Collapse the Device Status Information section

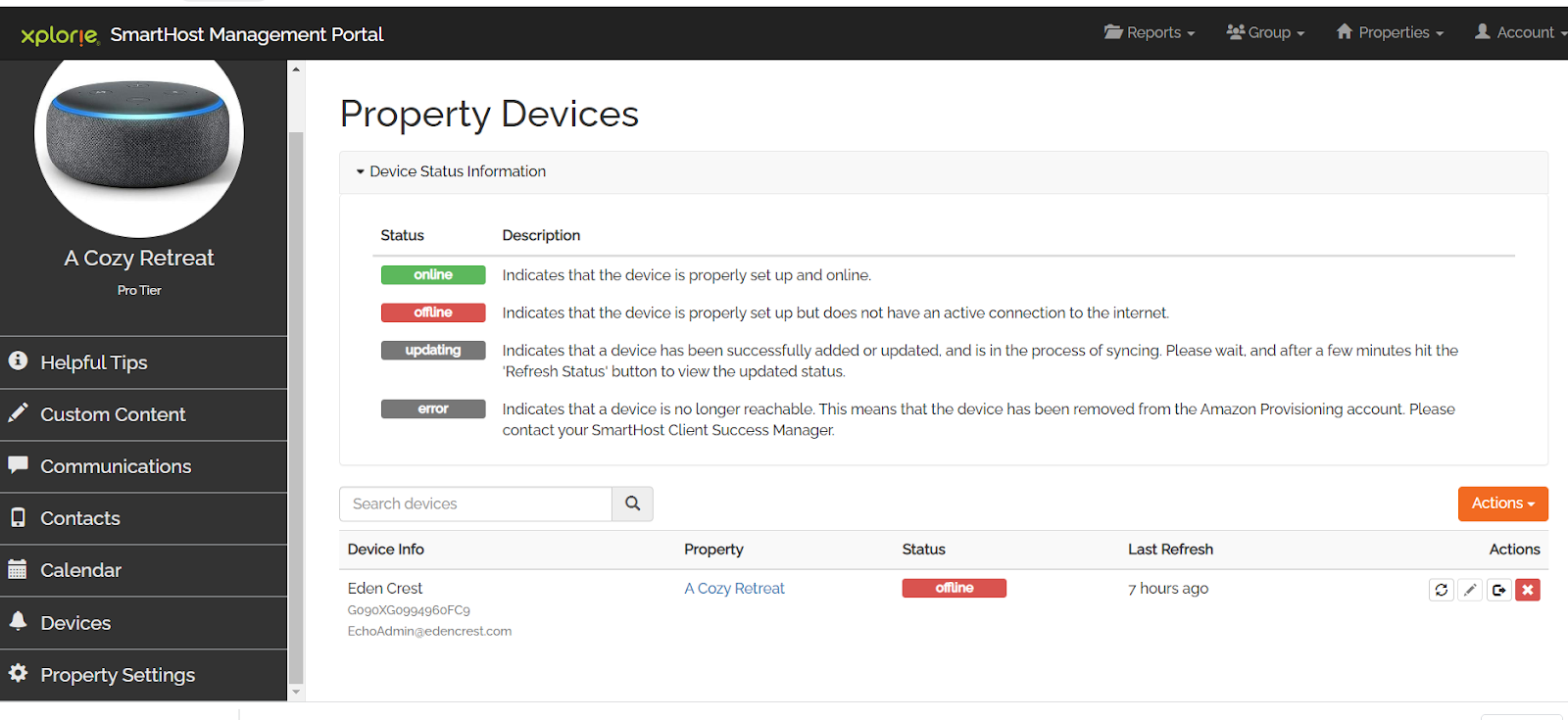[x=451, y=171]
